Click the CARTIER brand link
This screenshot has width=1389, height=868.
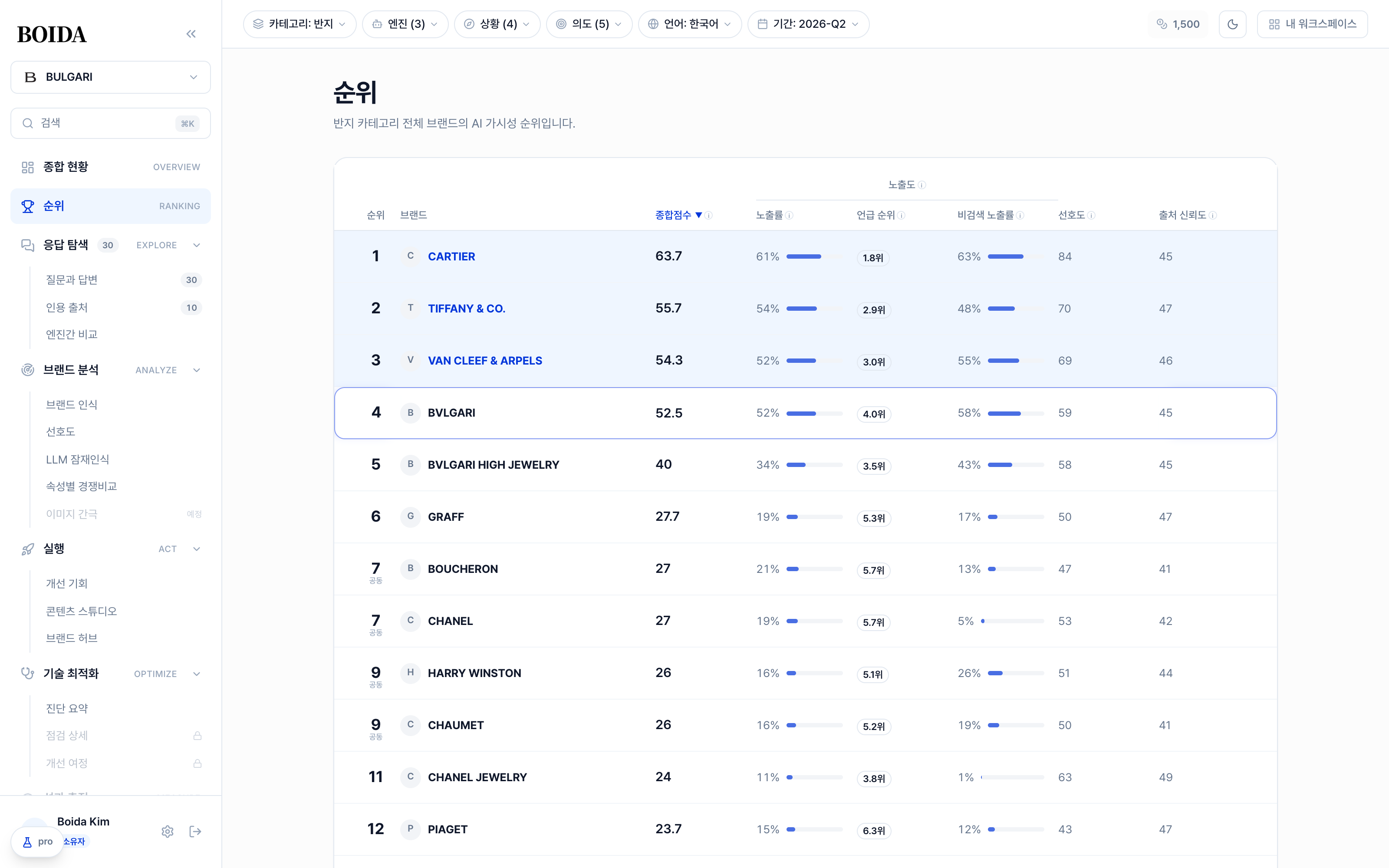(x=451, y=256)
